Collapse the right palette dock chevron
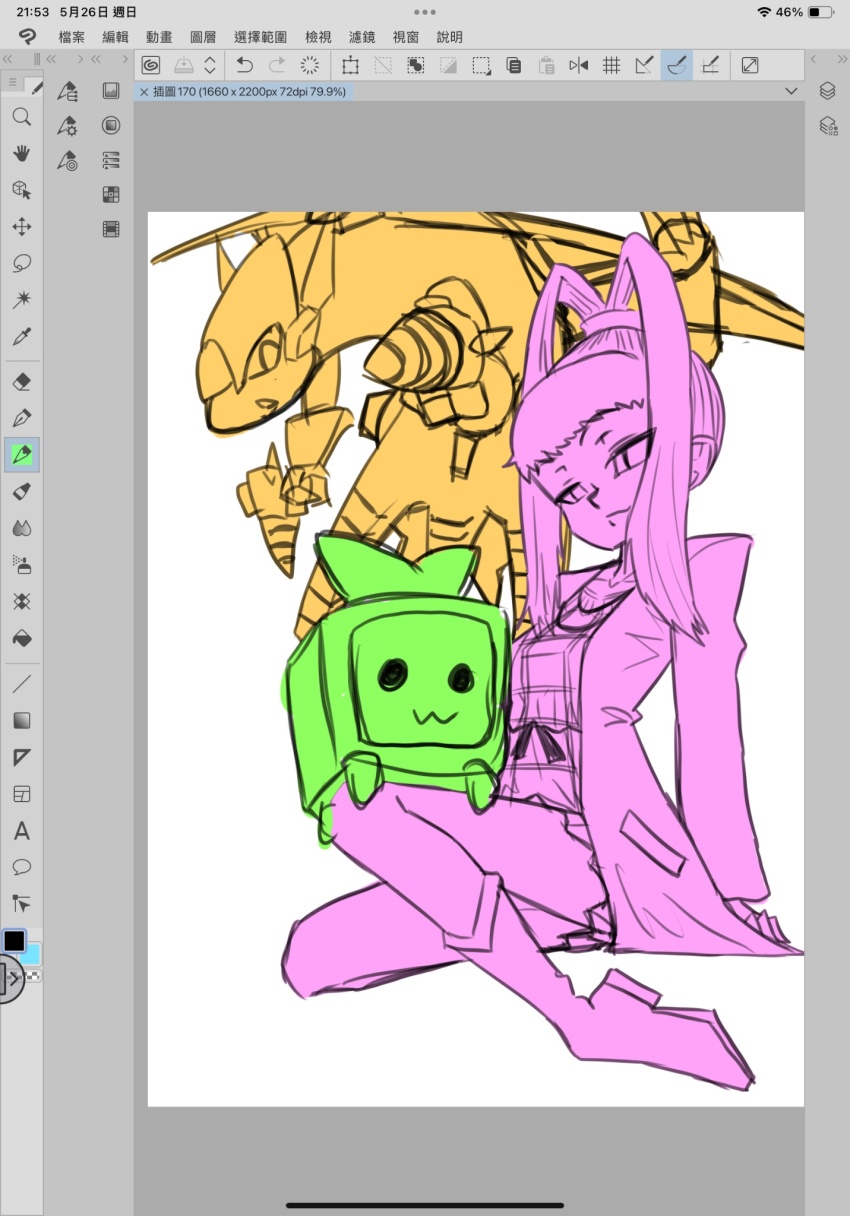Screen dimensions: 850x1216 (813, 59)
